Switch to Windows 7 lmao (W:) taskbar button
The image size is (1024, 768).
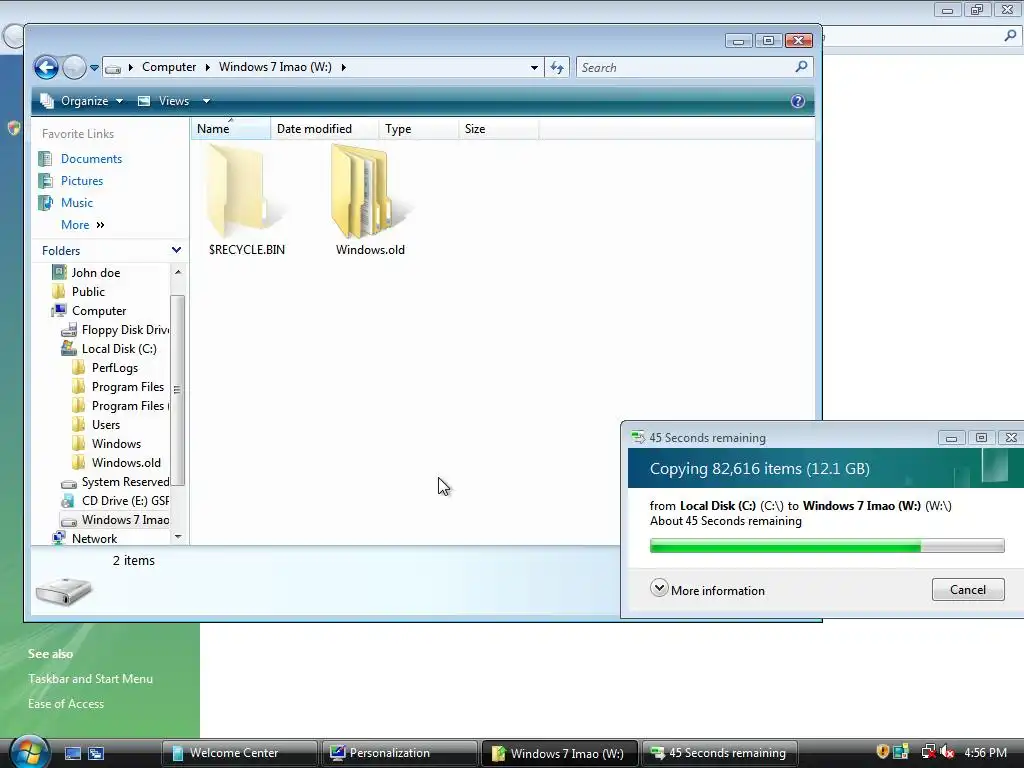pos(559,753)
